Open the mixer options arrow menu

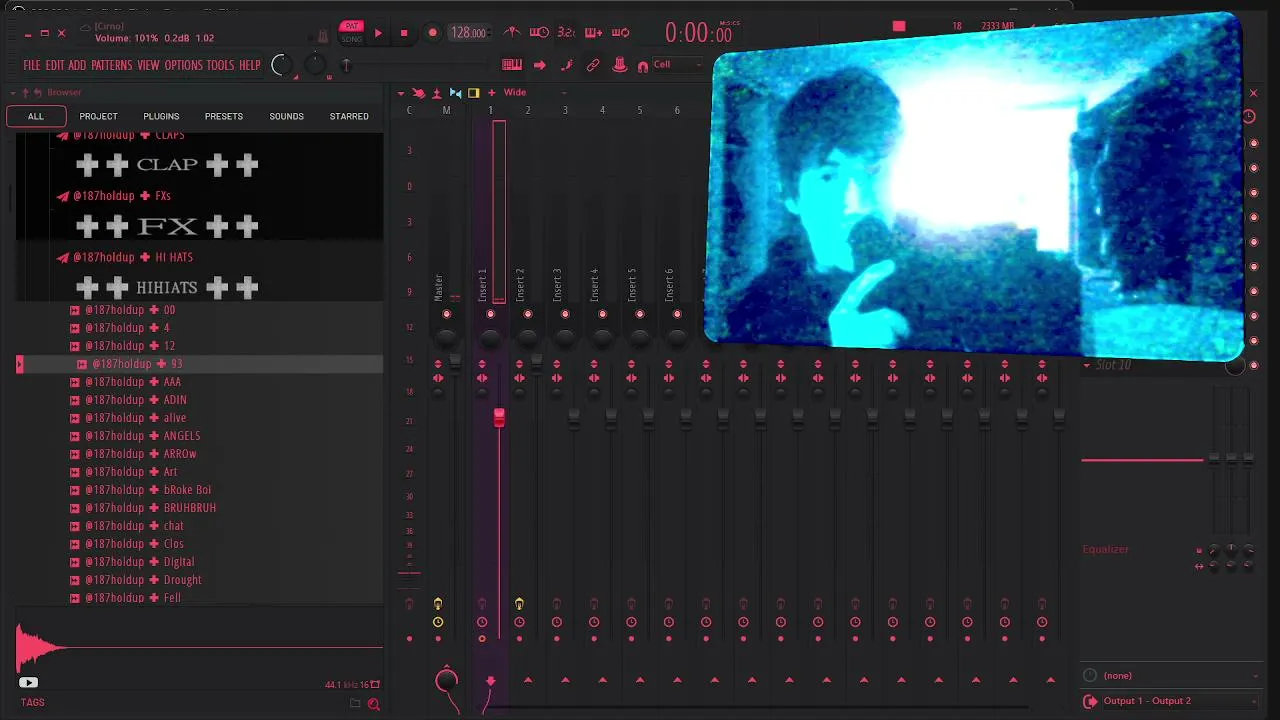(401, 93)
